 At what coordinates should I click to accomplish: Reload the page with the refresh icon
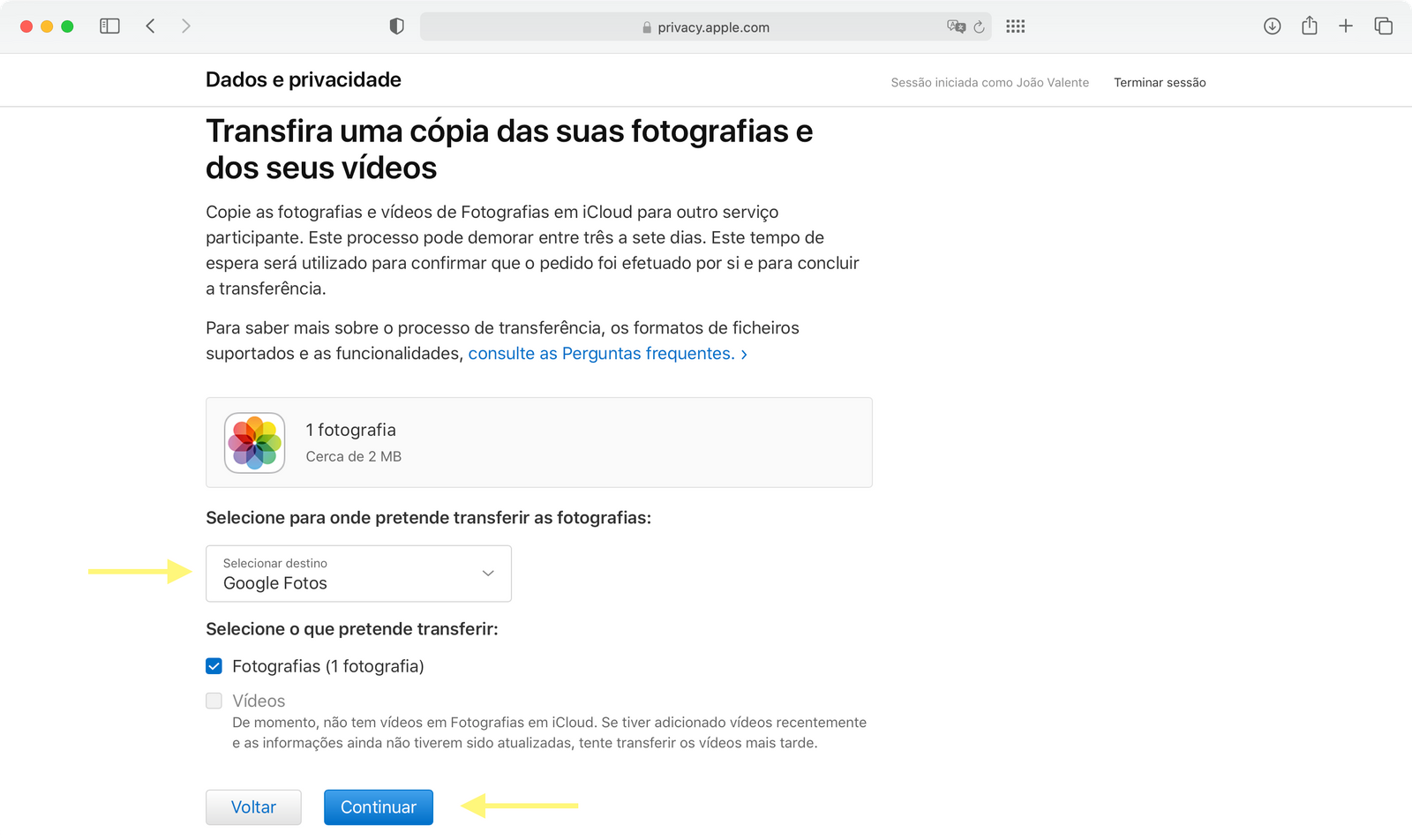point(979,27)
